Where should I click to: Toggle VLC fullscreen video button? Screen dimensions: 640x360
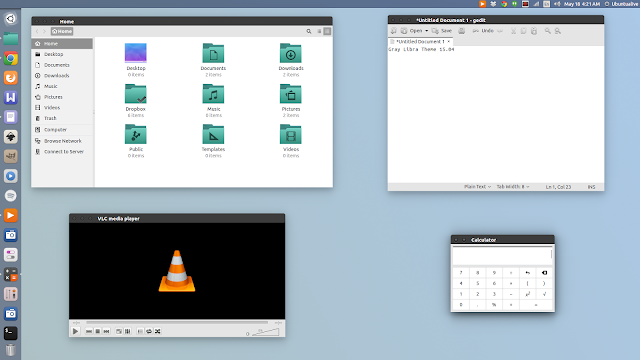(119, 331)
